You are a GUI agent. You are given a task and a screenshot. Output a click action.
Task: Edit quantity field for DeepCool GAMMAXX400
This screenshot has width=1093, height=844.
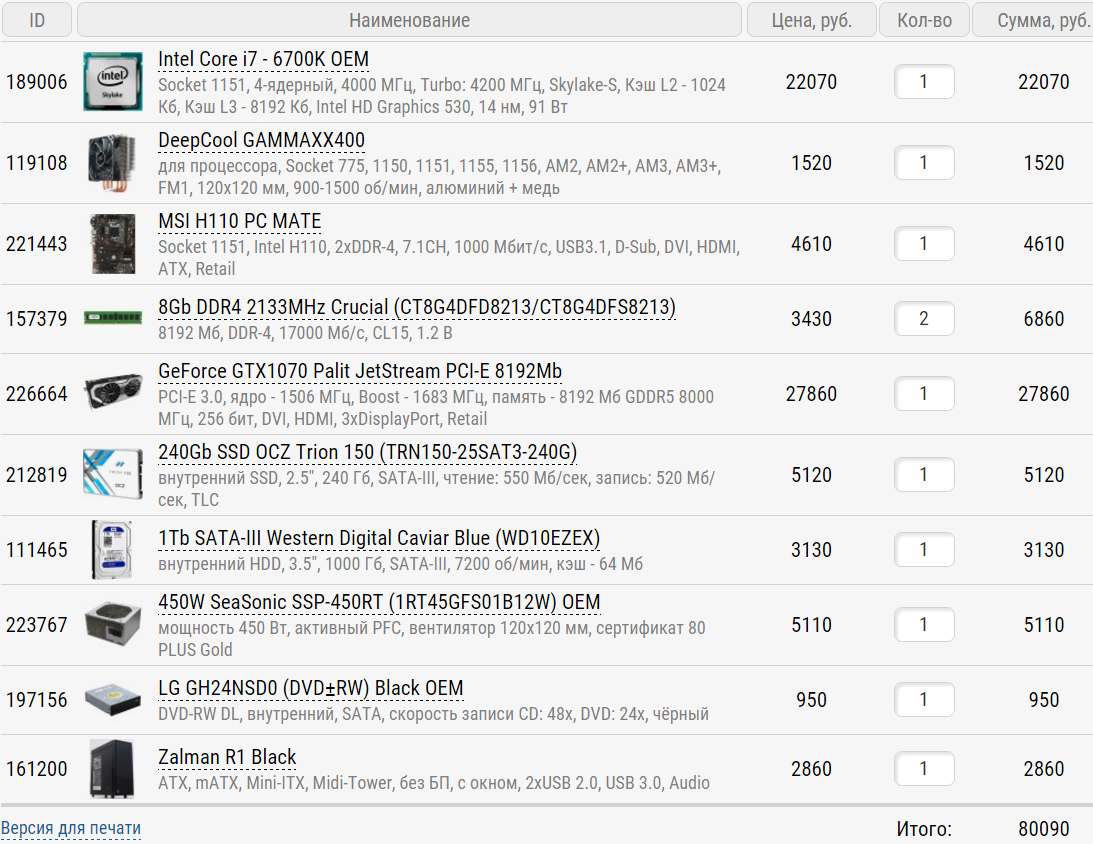pyautogui.click(x=924, y=162)
